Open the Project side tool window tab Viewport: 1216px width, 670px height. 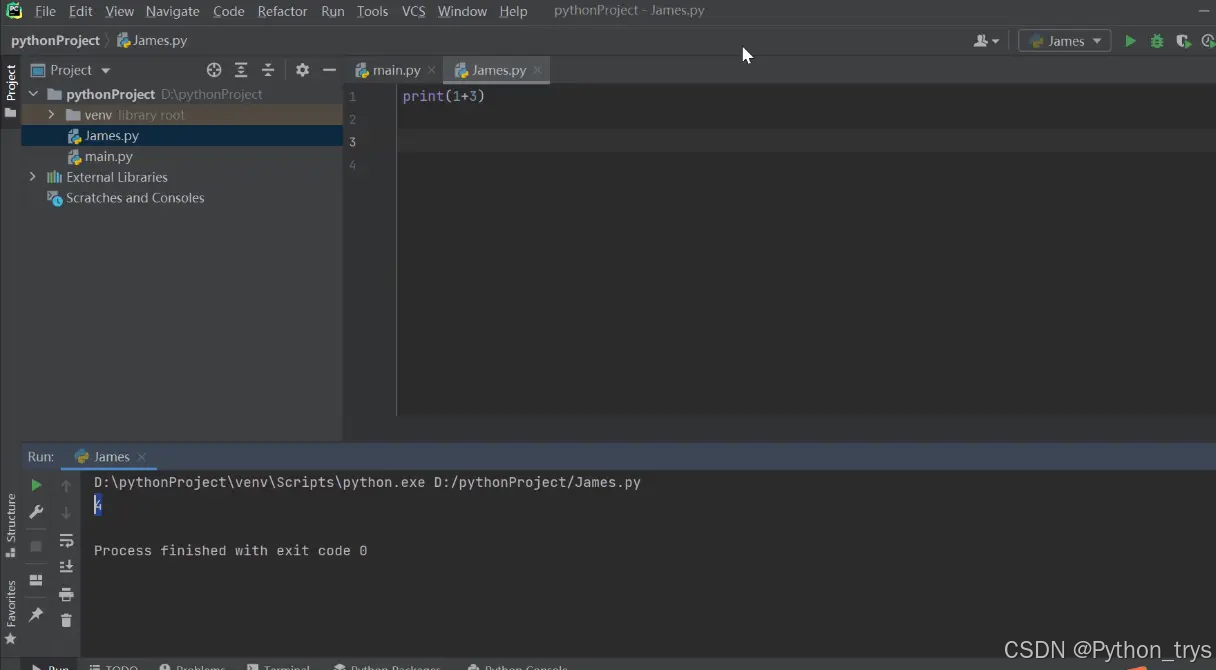(x=11, y=91)
